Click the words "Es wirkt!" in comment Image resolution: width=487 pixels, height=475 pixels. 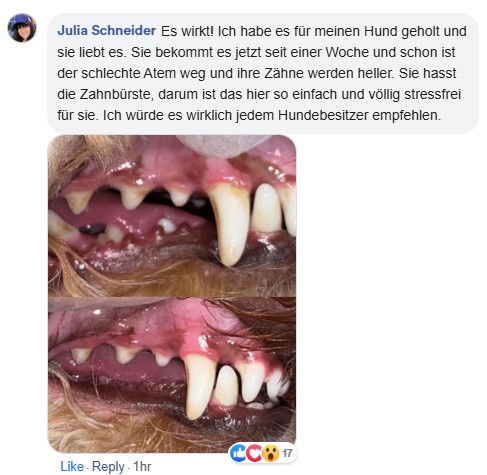click(187, 31)
